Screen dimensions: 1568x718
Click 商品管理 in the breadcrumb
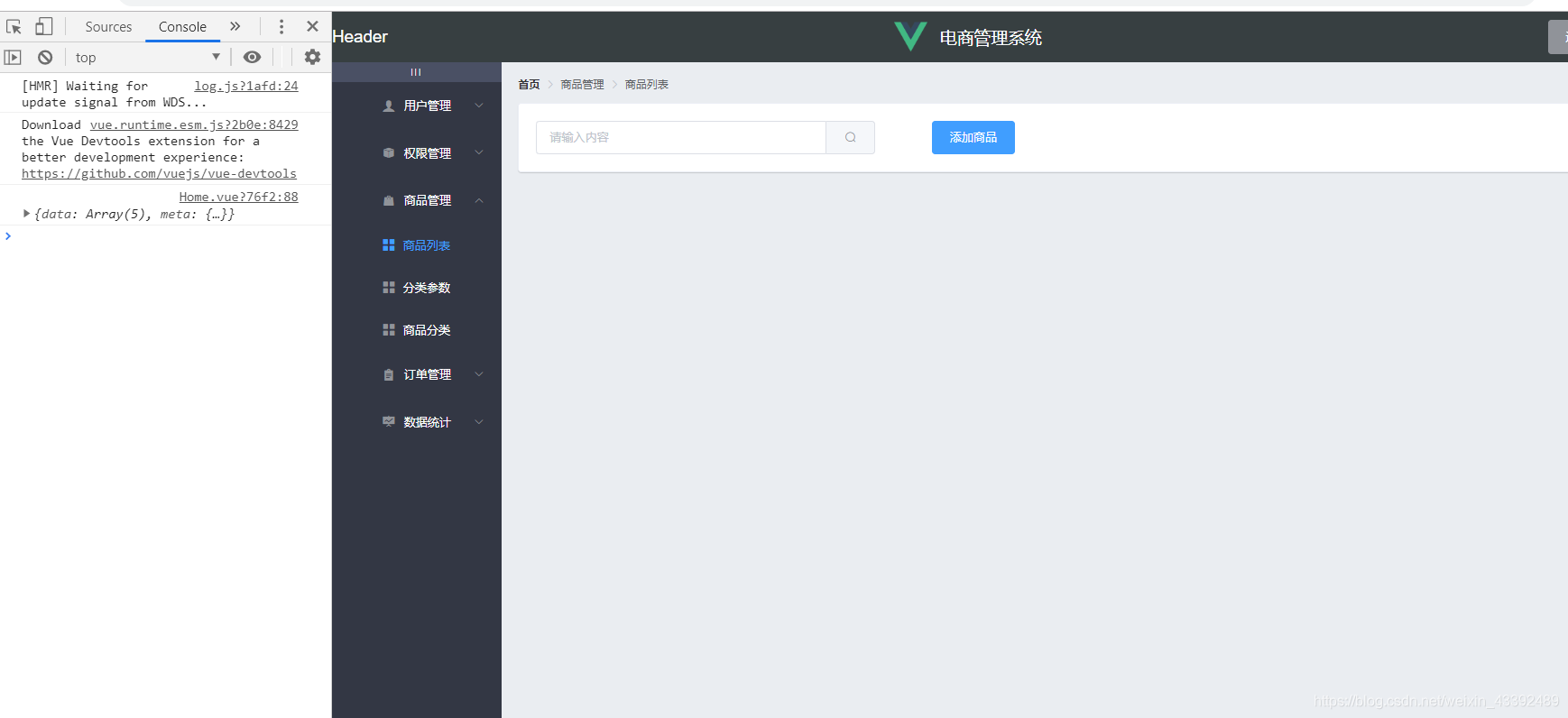582,85
